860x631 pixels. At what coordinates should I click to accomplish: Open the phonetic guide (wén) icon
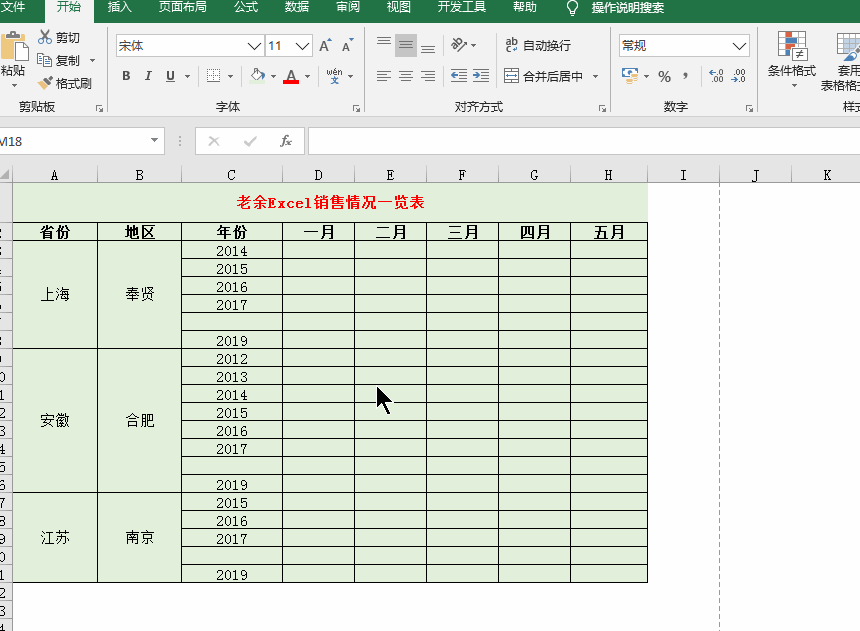click(334, 76)
